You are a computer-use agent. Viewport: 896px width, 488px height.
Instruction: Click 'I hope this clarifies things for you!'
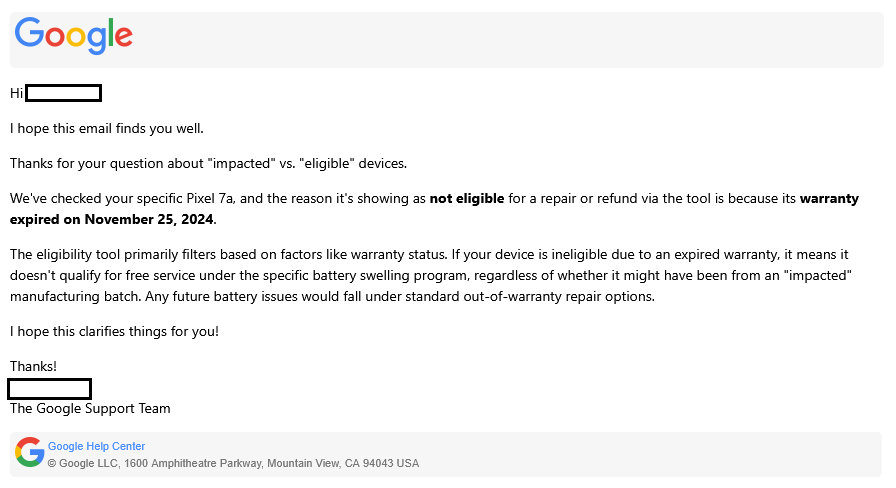coord(114,331)
